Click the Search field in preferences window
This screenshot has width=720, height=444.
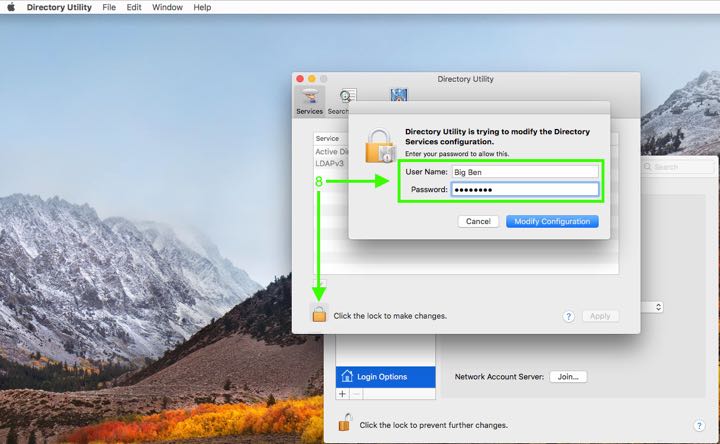[678, 167]
